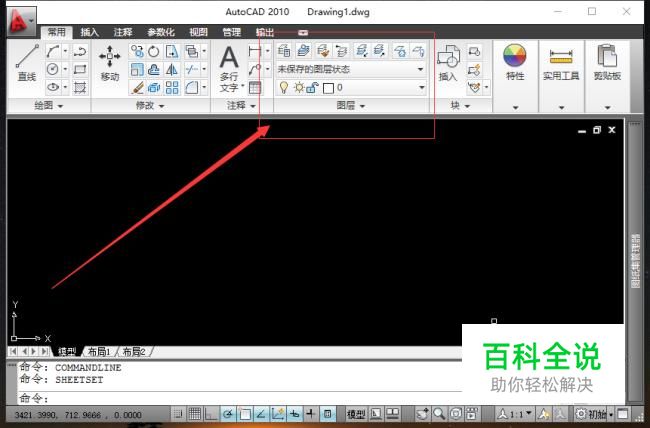Switch to the 布局2 layout tab
Image resolution: width=650 pixels, height=428 pixels.
(x=134, y=352)
